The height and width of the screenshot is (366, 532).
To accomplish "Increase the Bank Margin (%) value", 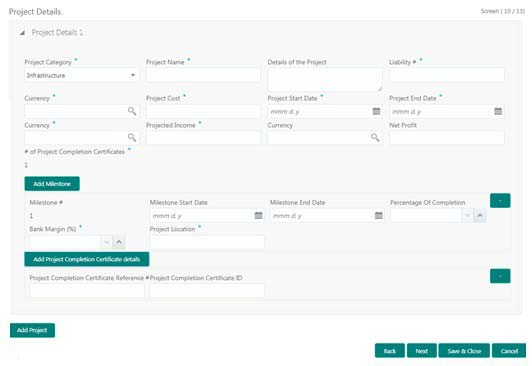I will (x=119, y=242).
